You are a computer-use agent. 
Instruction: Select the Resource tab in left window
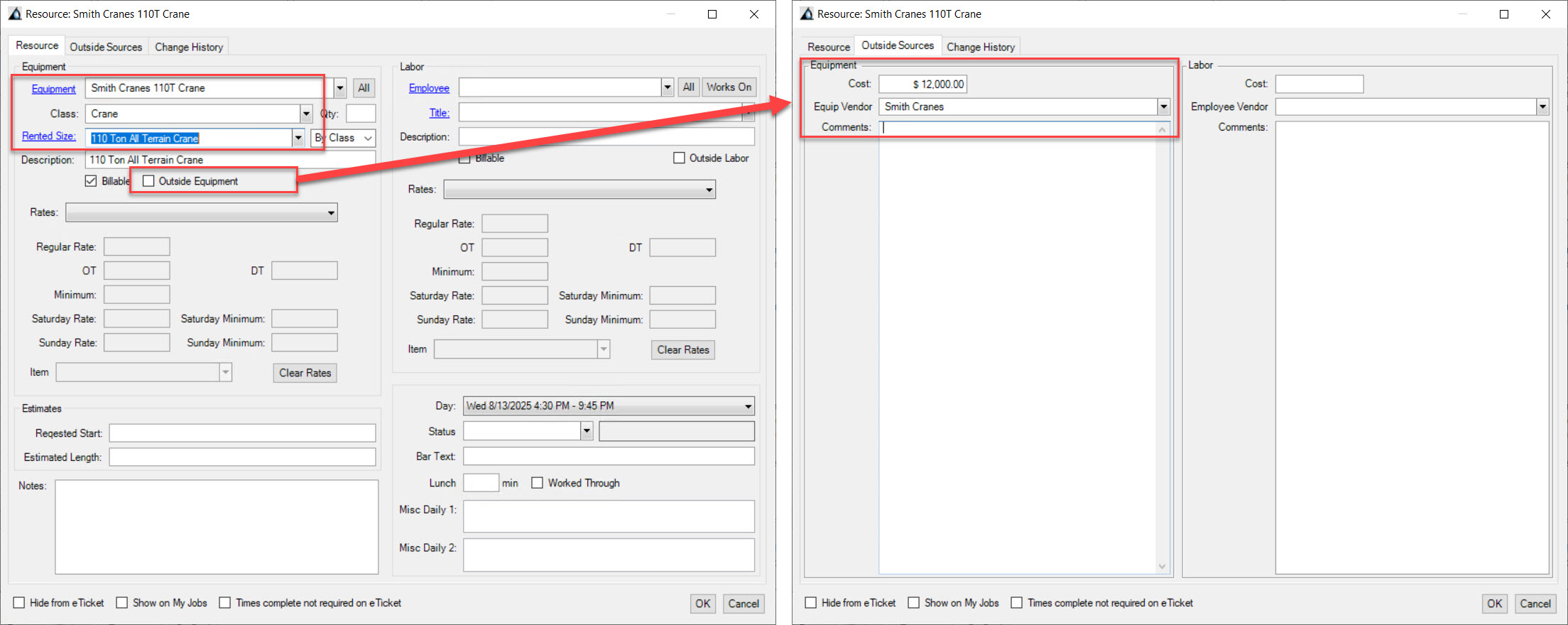click(x=37, y=45)
